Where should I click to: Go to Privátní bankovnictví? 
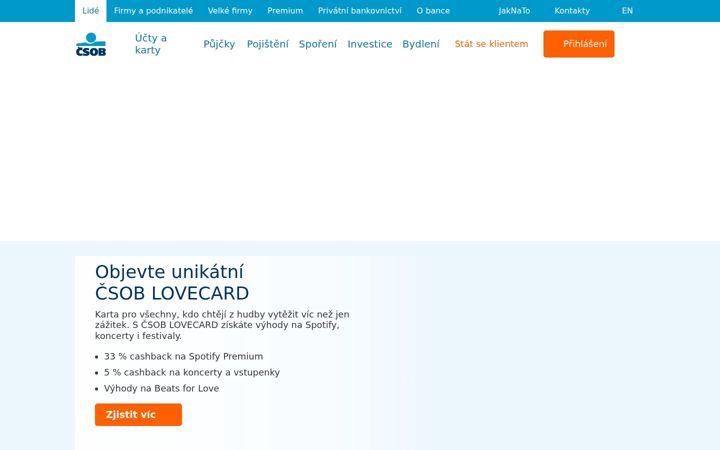click(360, 11)
